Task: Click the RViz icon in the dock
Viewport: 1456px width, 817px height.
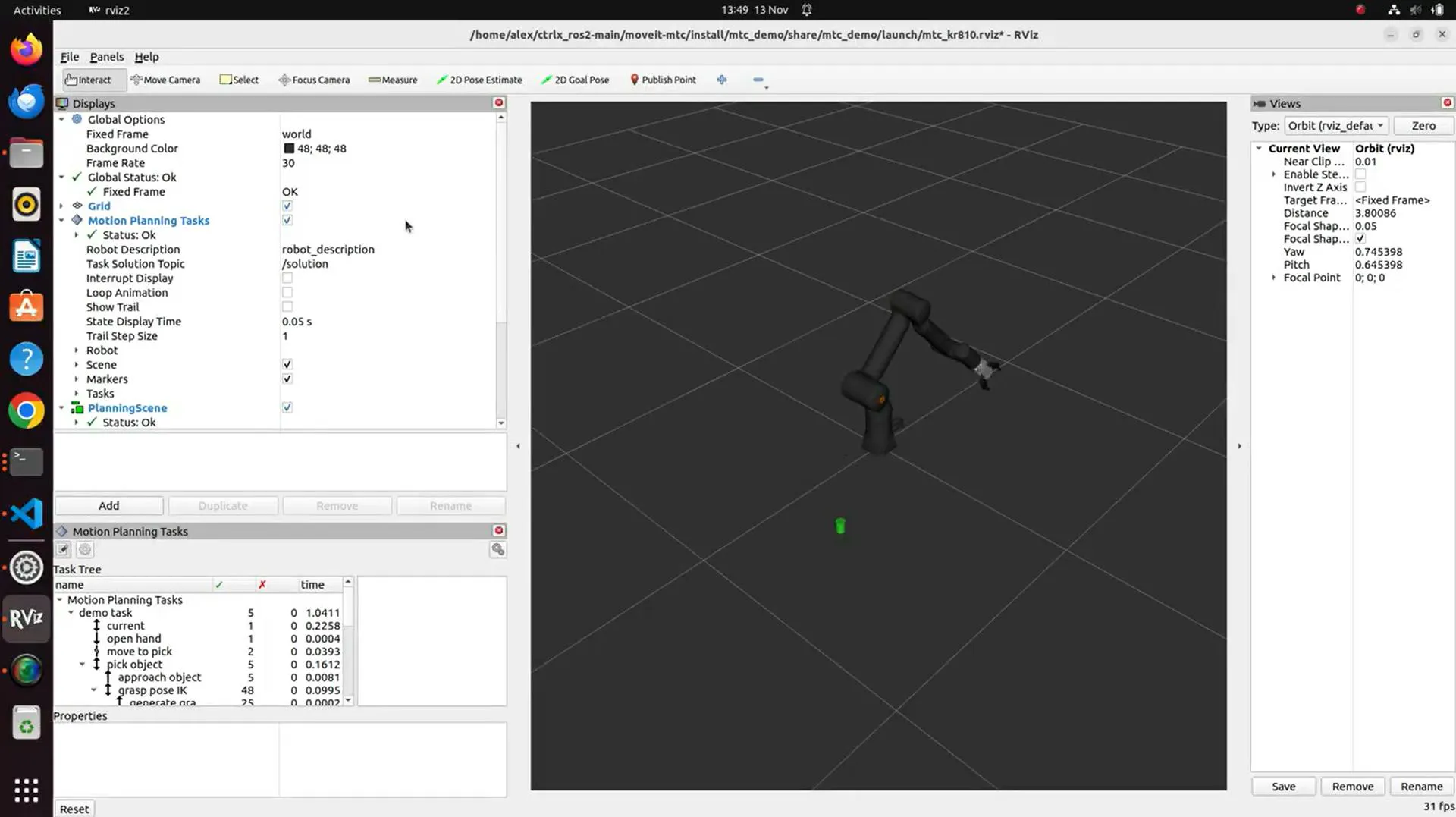Action: [27, 618]
